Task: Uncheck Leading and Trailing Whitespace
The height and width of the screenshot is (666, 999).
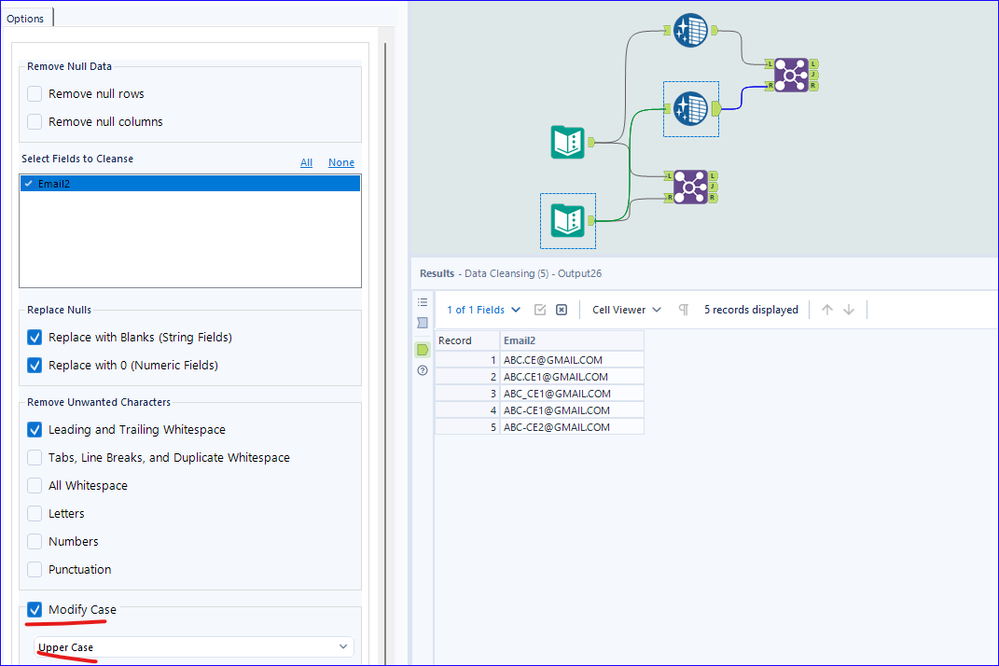Action: pyautogui.click(x=35, y=430)
